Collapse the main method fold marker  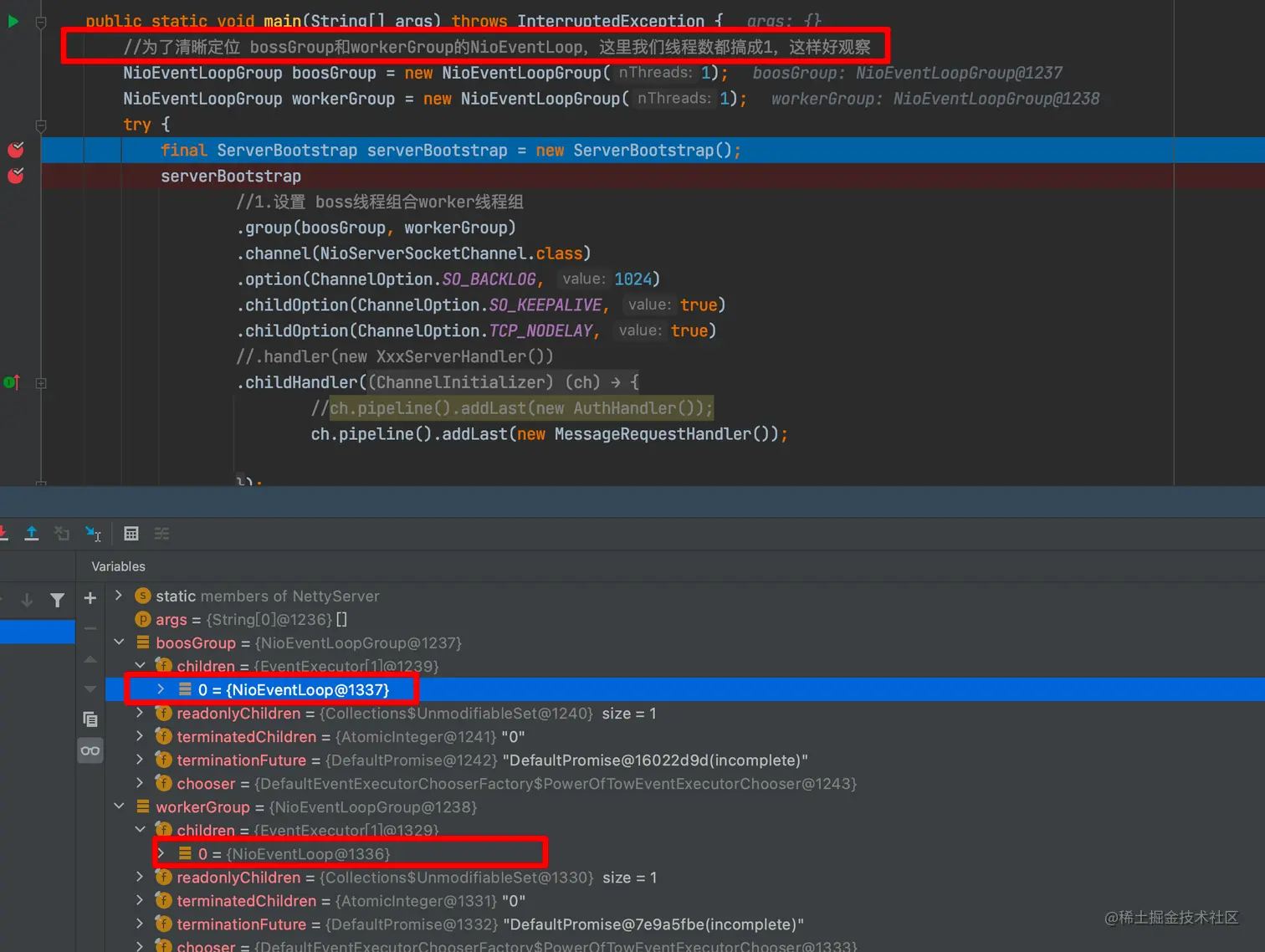coord(41,23)
